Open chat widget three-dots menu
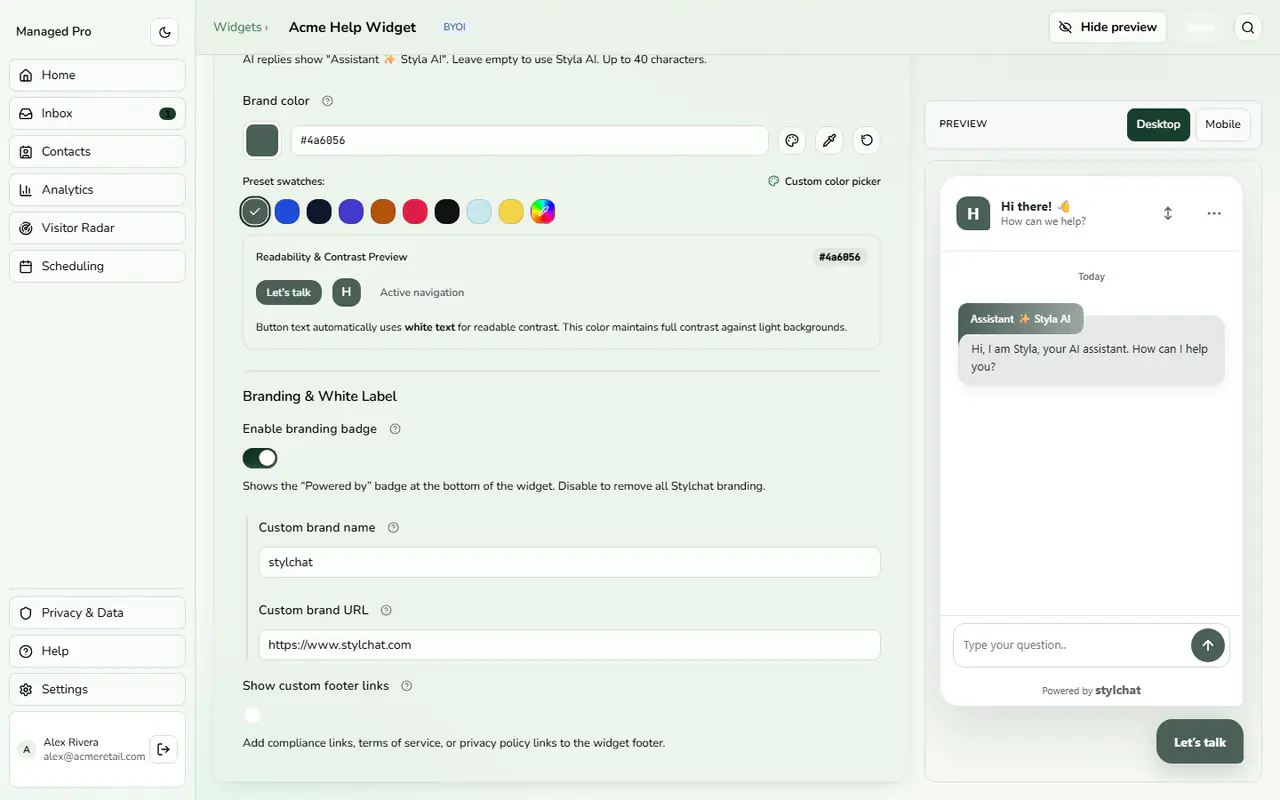The height and width of the screenshot is (800, 1280). click(x=1214, y=213)
